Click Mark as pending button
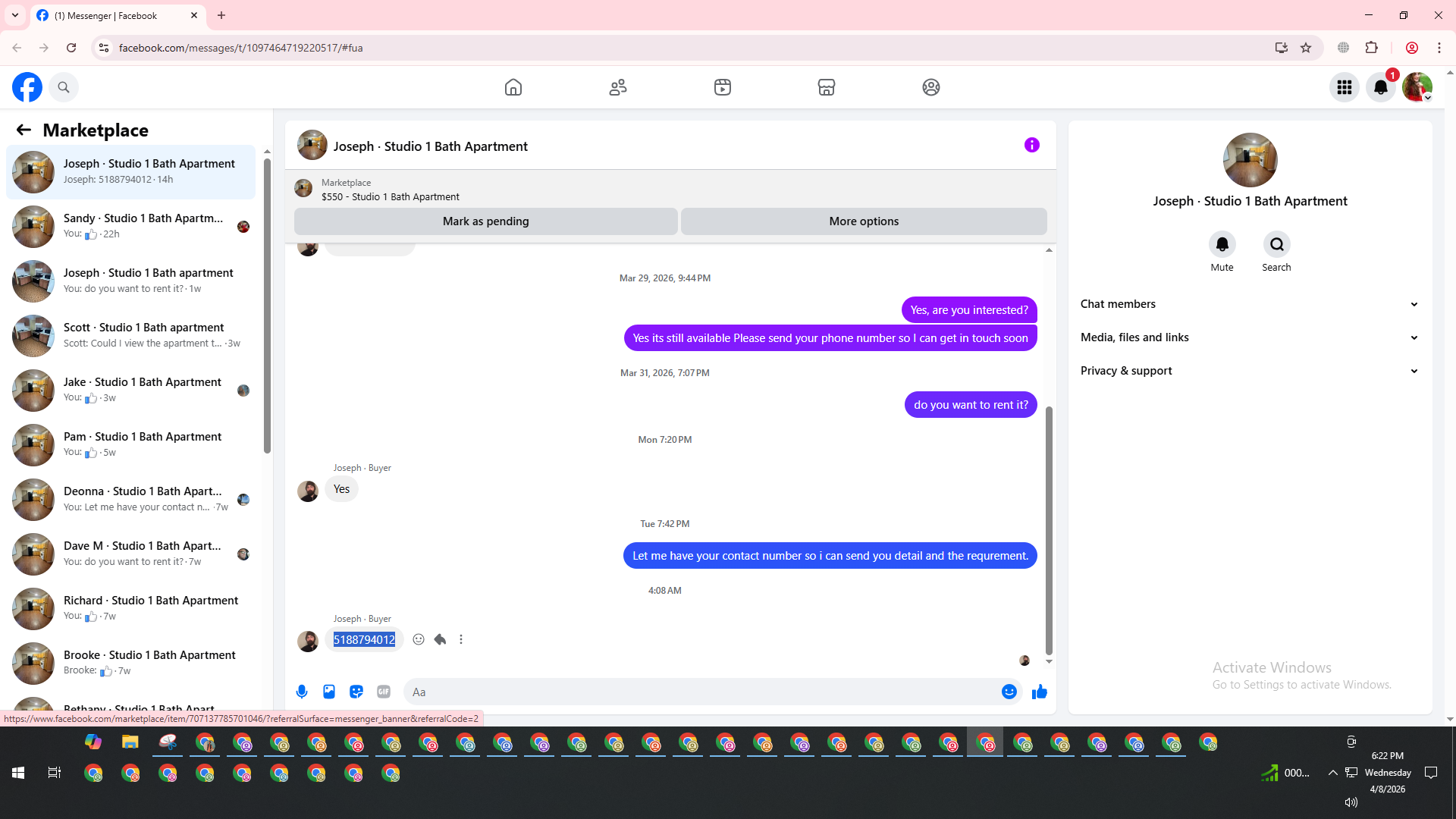The image size is (1456, 819). 485,221
